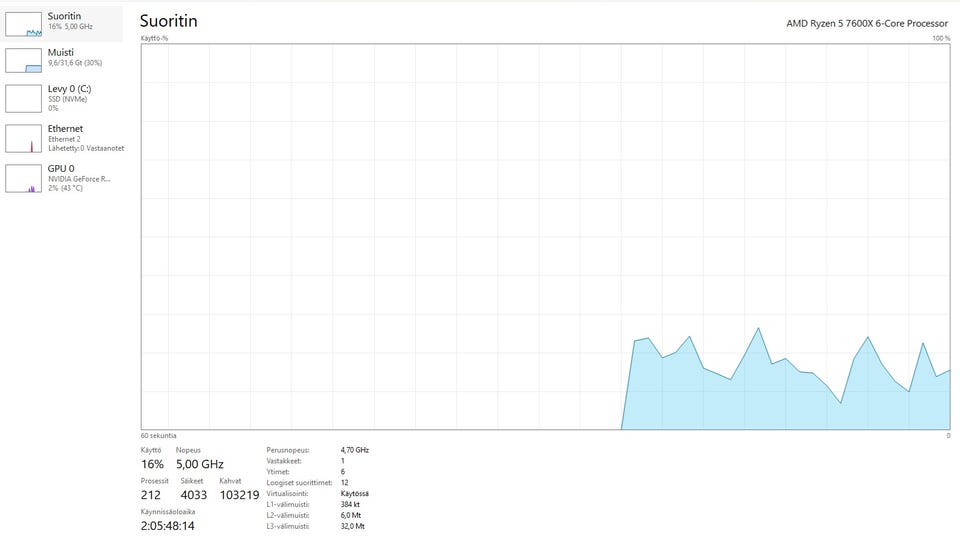Click the Muisti sidebar label
Image resolution: width=960 pixels, height=536 pixels.
pyautogui.click(x=61, y=53)
